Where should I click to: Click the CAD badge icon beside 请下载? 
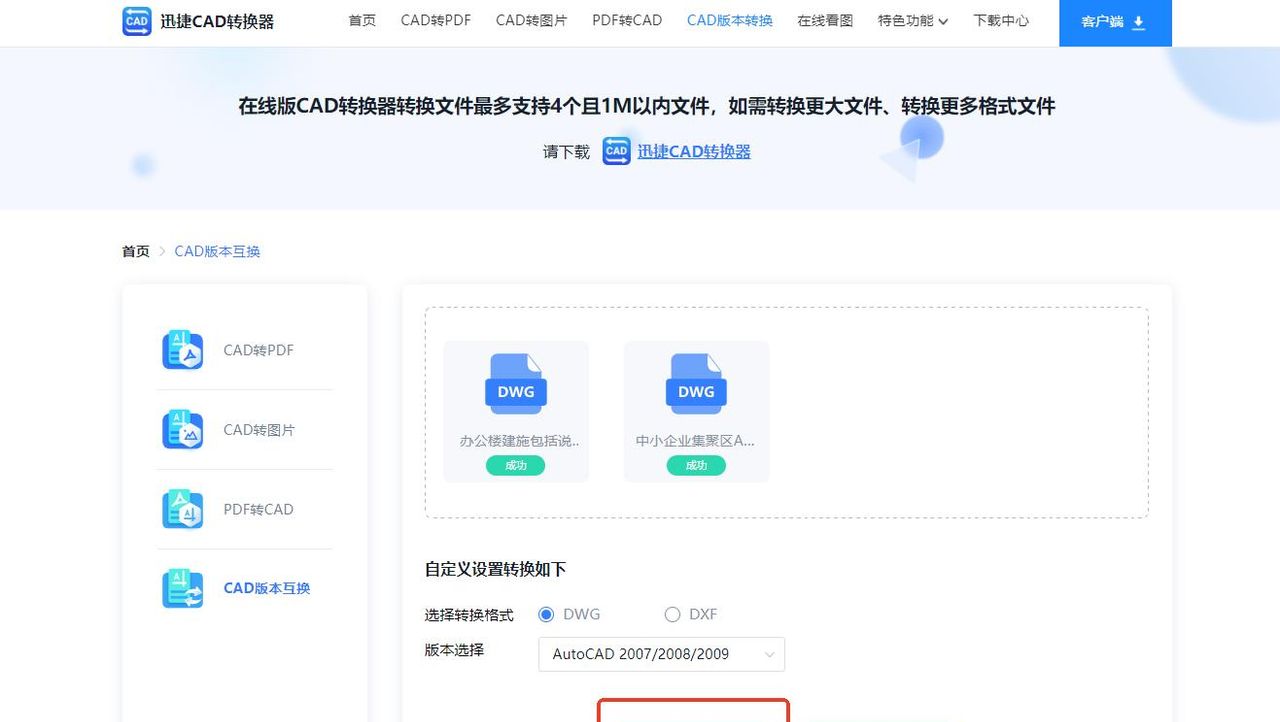pos(615,151)
